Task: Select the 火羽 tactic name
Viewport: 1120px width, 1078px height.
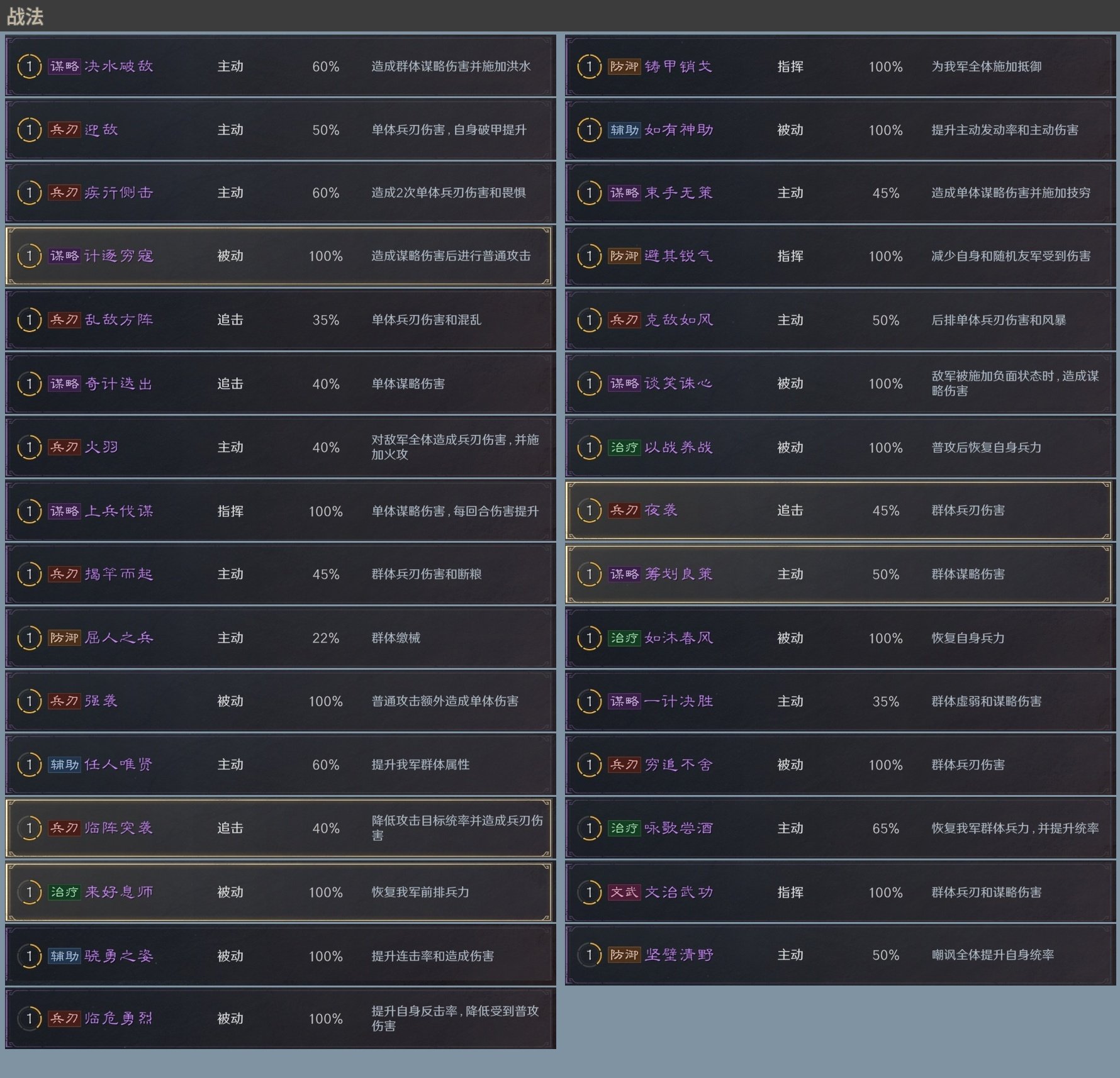Action: pyautogui.click(x=101, y=447)
